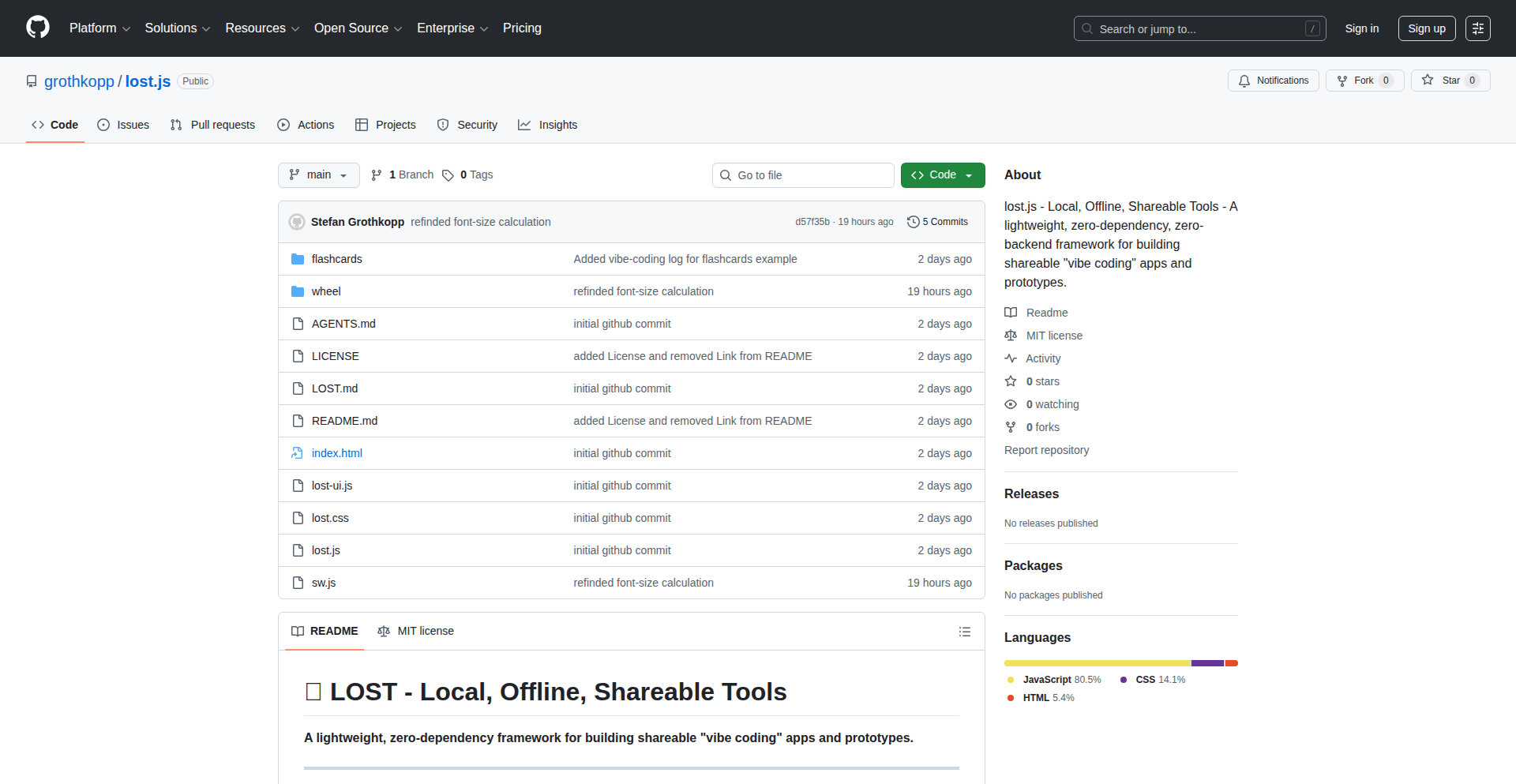Expand the Resources menu
This screenshot has height=784, width=1516.
(261, 28)
